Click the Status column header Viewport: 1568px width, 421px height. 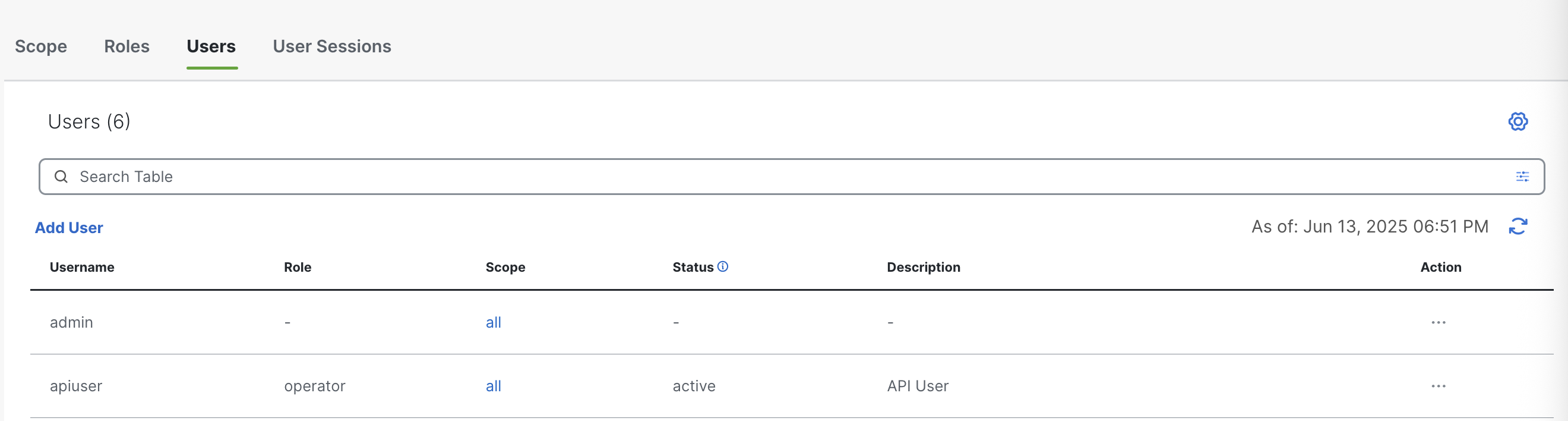(x=693, y=268)
